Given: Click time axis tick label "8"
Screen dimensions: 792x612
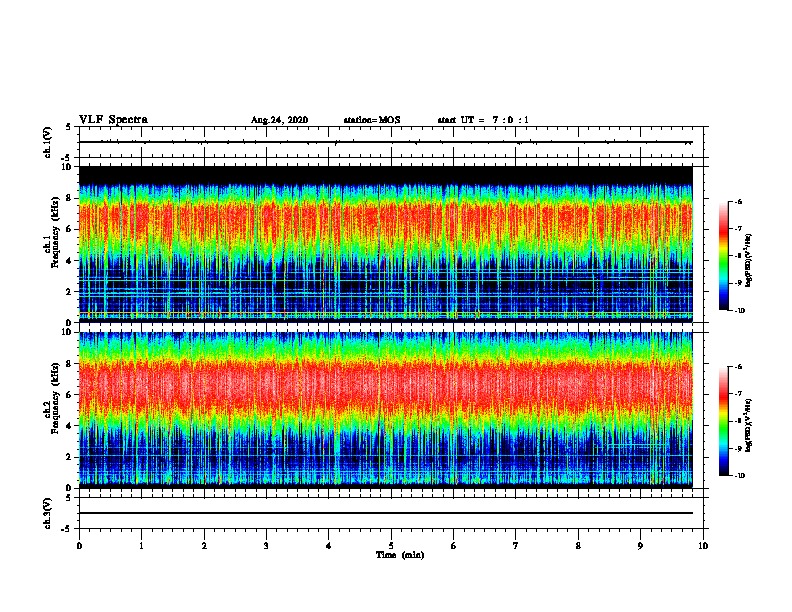Looking at the screenshot, I should click(x=578, y=546).
